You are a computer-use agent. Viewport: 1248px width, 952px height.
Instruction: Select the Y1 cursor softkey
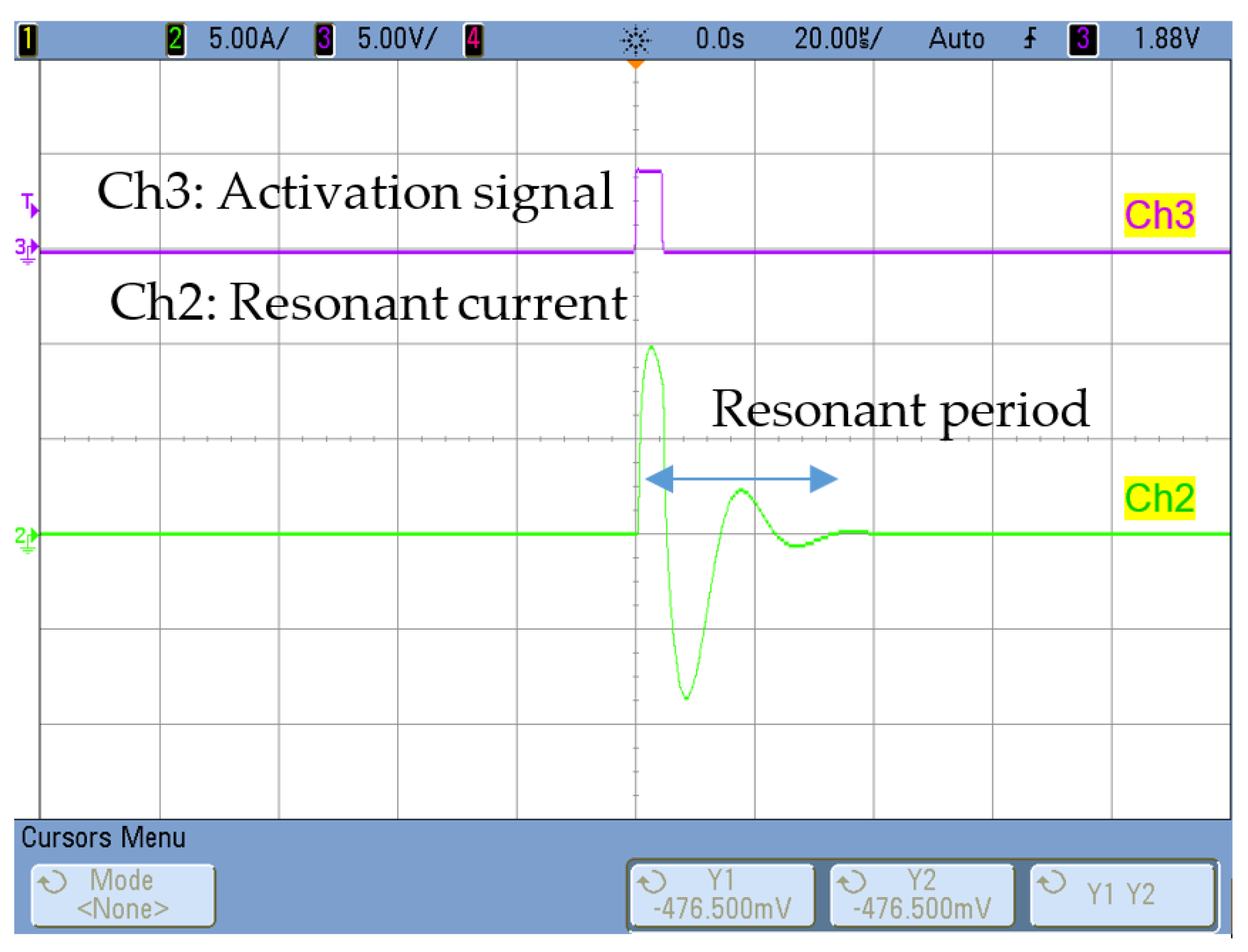[722, 896]
